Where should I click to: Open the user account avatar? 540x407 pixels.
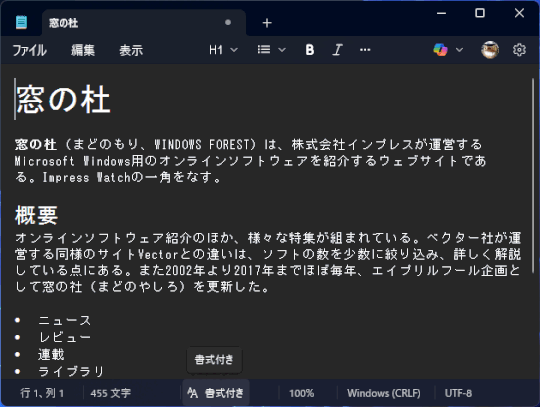point(490,50)
